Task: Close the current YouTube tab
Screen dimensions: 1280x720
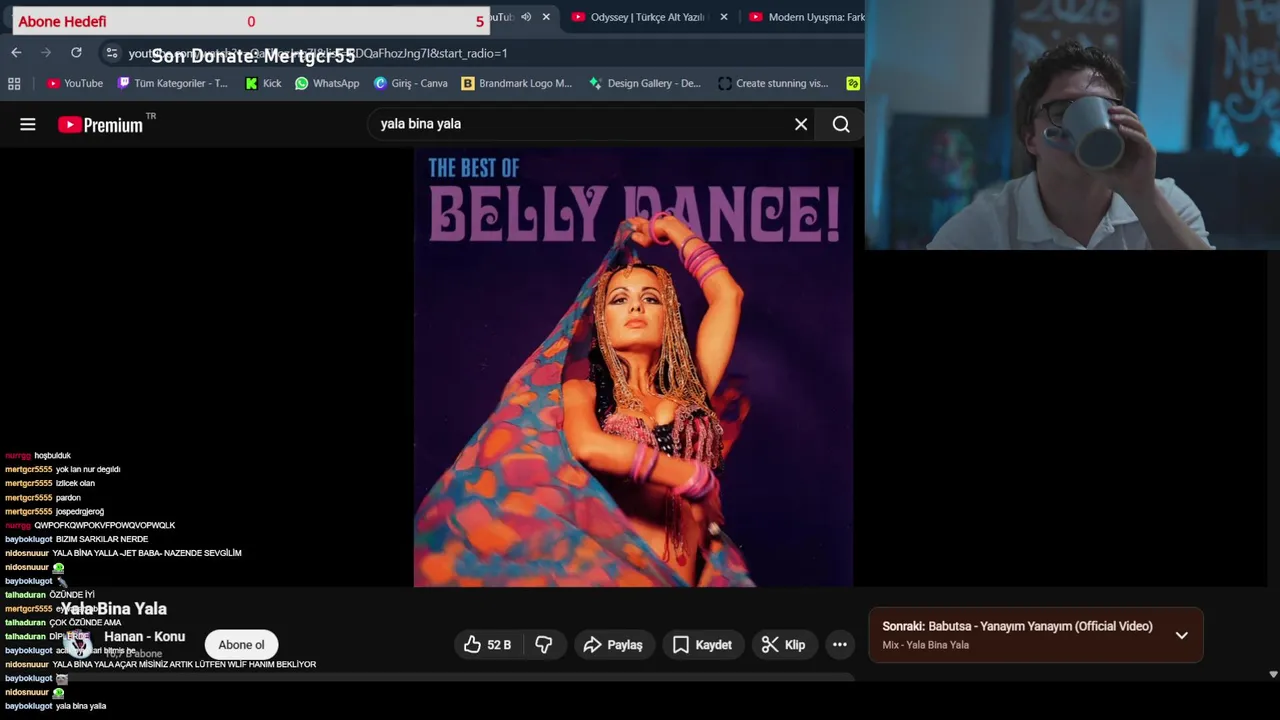Action: [546, 17]
